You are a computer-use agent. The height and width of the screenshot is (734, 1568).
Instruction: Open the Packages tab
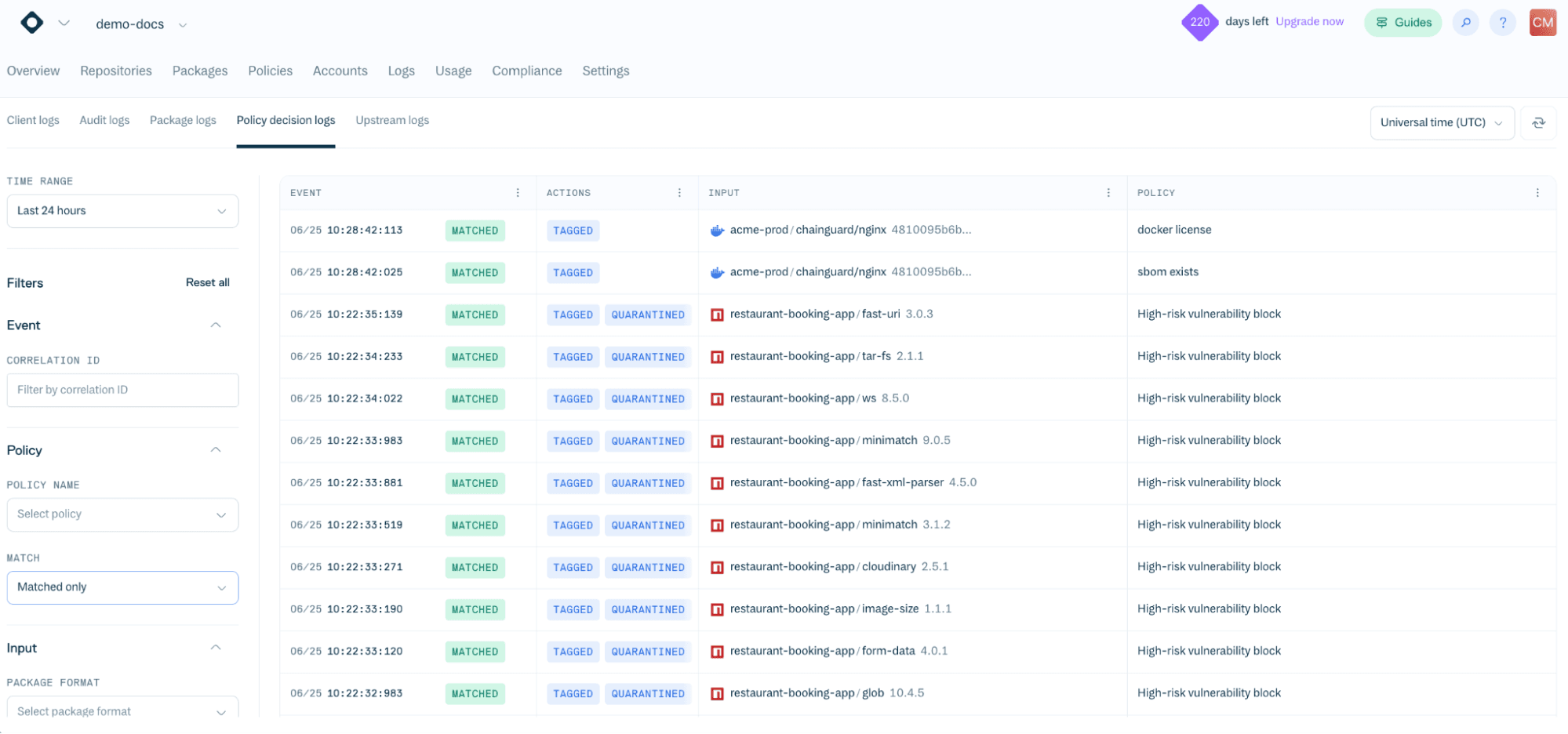pos(200,71)
